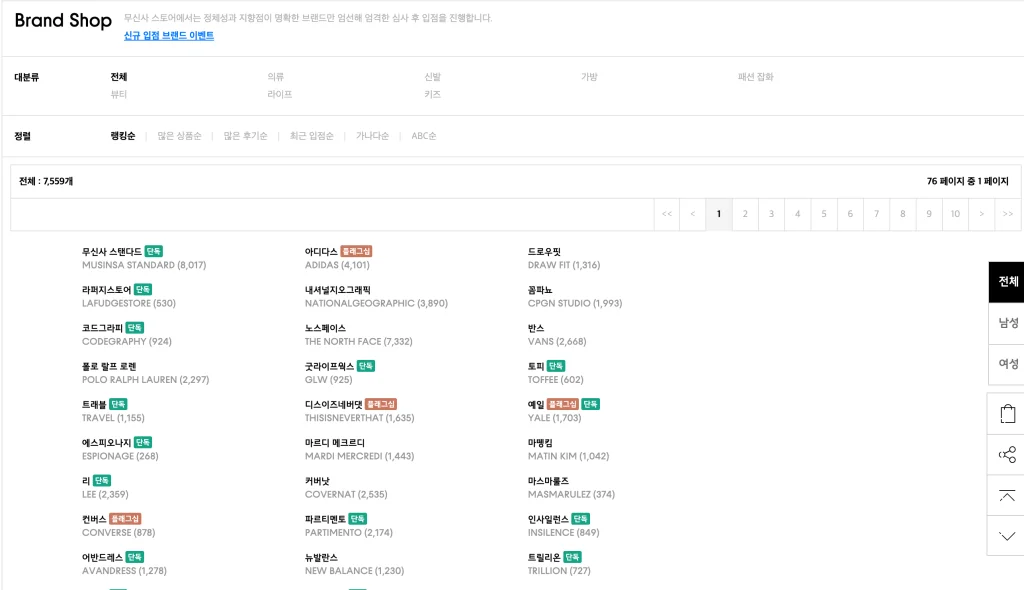The width and height of the screenshot is (1024, 590).
Task: Sort brands by ABC순
Action: pyautogui.click(x=423, y=136)
